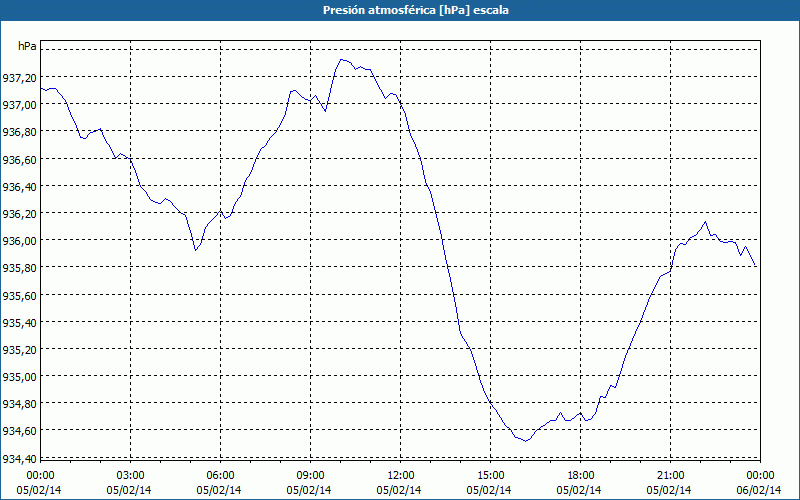
Task: Click the 936,80 y-axis value
Action: tap(19, 132)
